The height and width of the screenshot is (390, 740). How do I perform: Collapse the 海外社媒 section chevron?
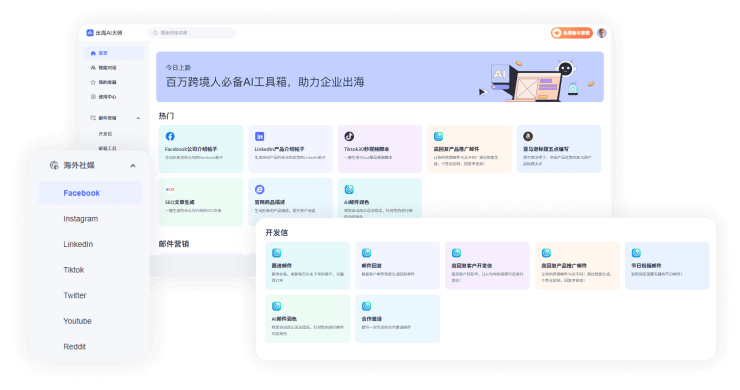pos(133,166)
